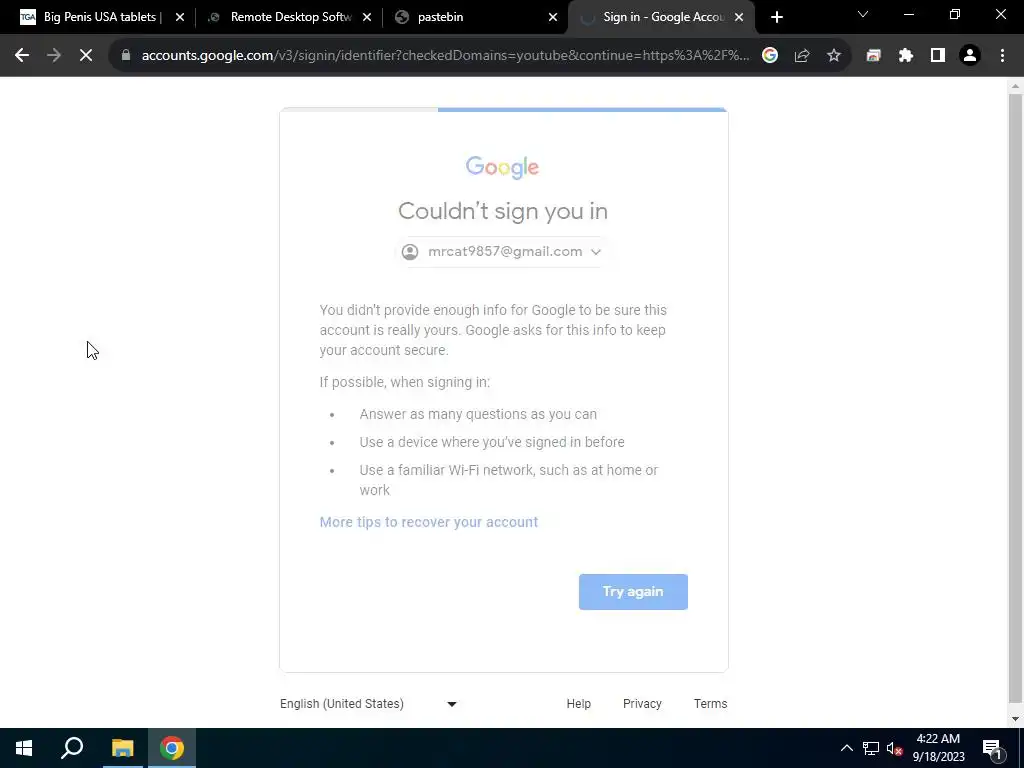
Task: Toggle the Chrome side panel
Action: click(938, 56)
